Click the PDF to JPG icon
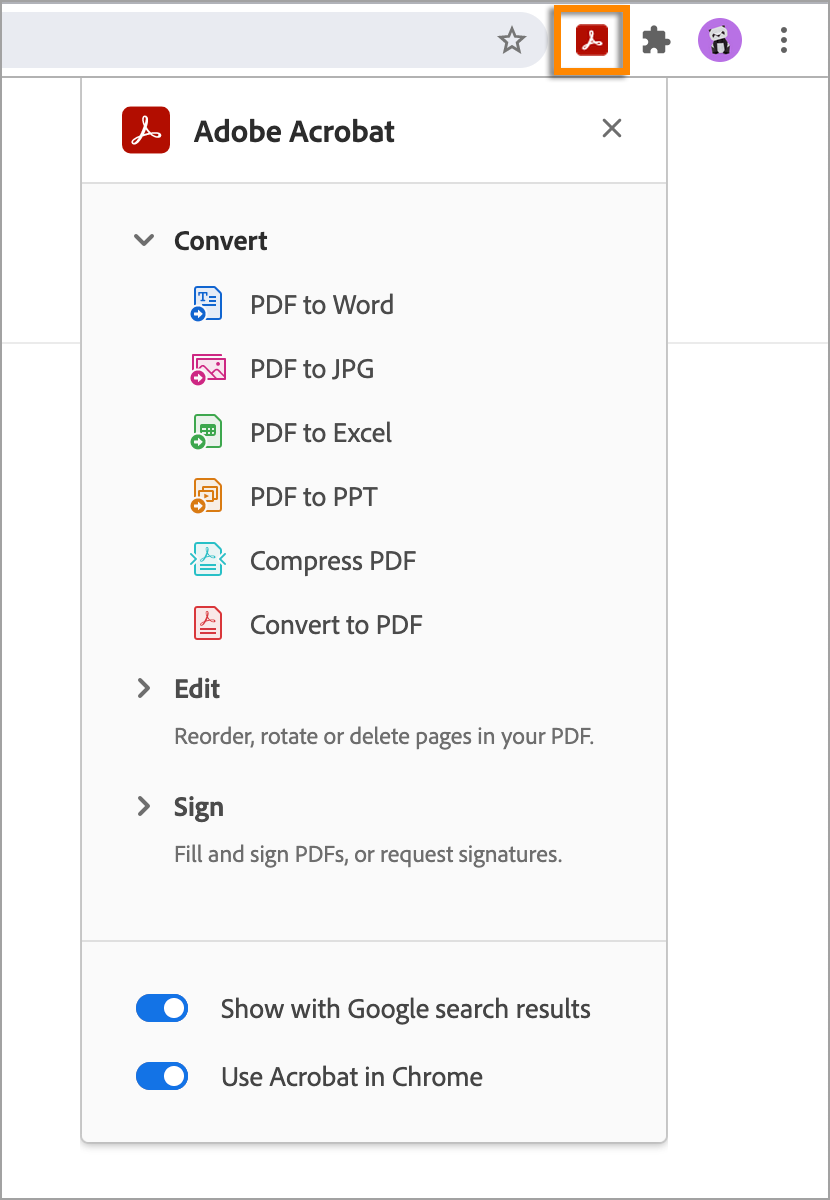Screen dimensions: 830x1200 [206, 368]
